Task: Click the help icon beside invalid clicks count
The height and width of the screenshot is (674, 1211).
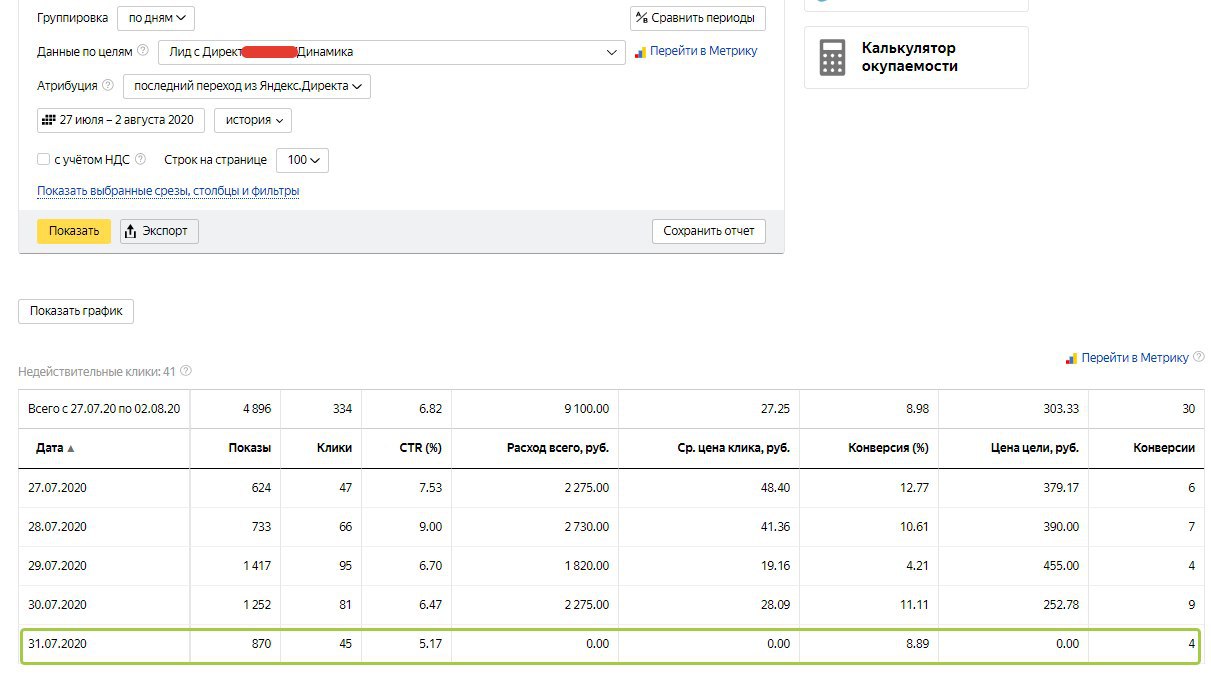Action: (x=186, y=371)
